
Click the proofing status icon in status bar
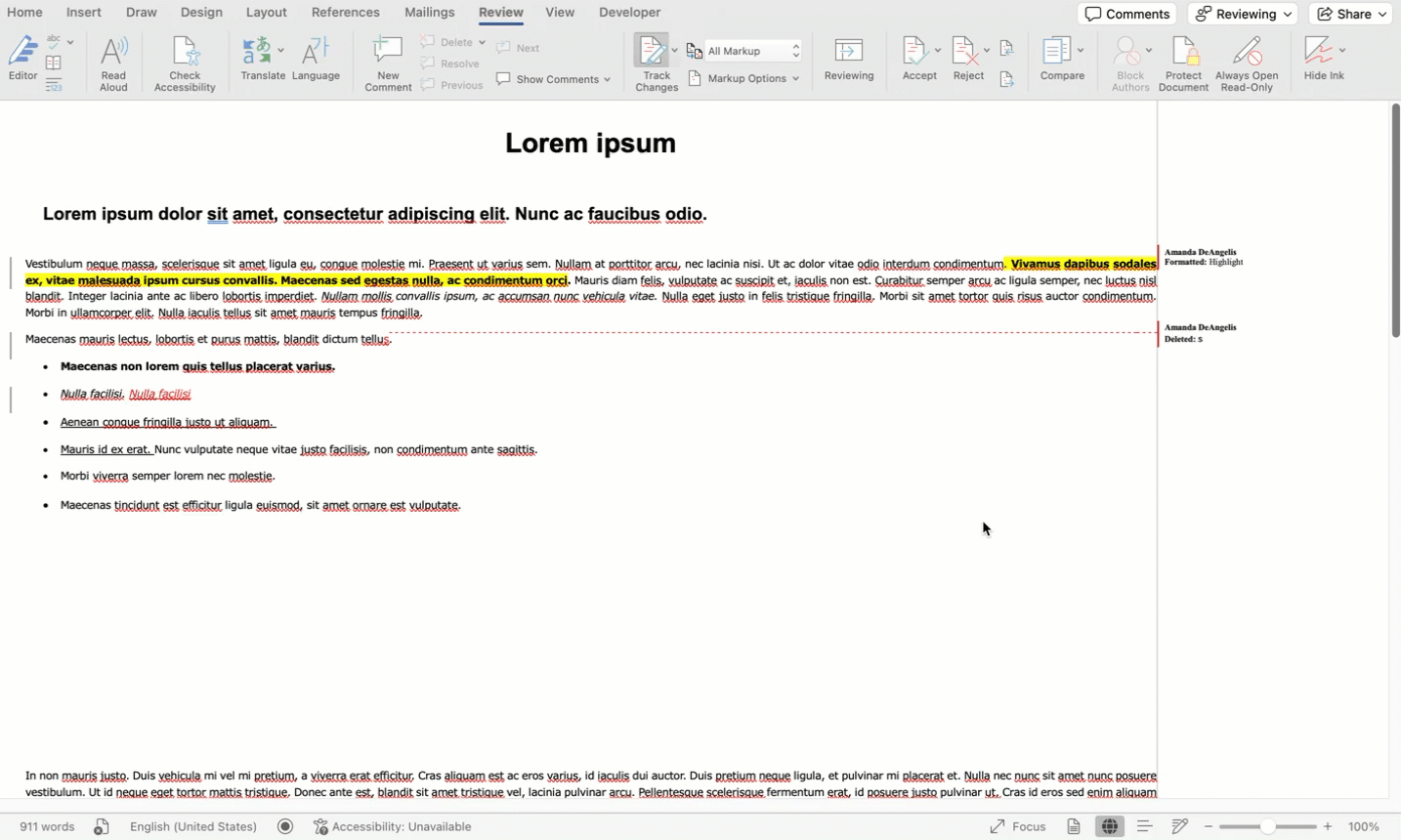tap(102, 826)
